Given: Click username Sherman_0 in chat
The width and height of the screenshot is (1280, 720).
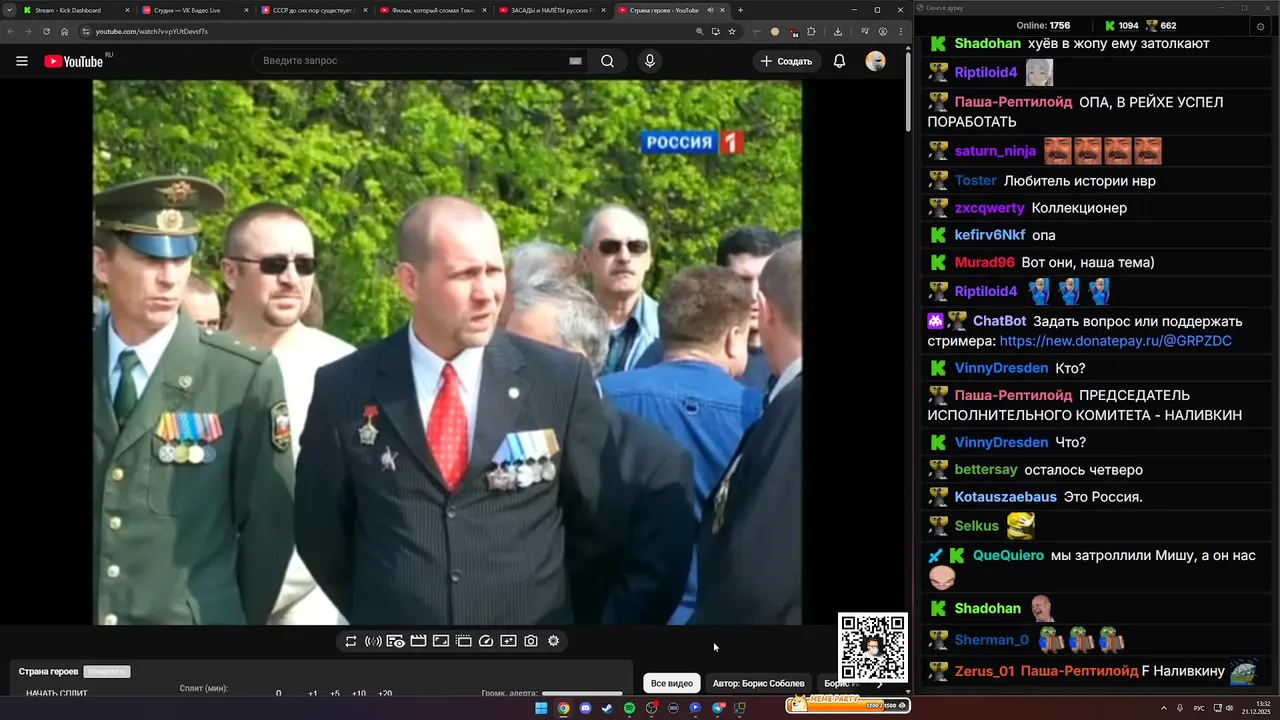Looking at the screenshot, I should [x=991, y=640].
